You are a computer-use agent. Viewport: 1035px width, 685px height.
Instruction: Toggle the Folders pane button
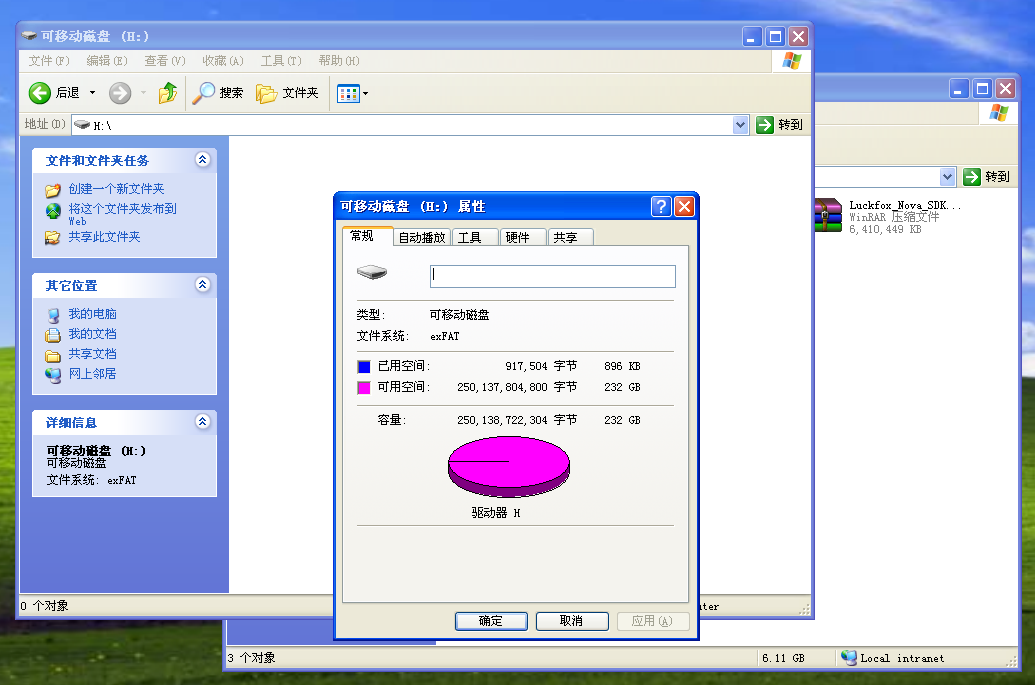pos(267,93)
